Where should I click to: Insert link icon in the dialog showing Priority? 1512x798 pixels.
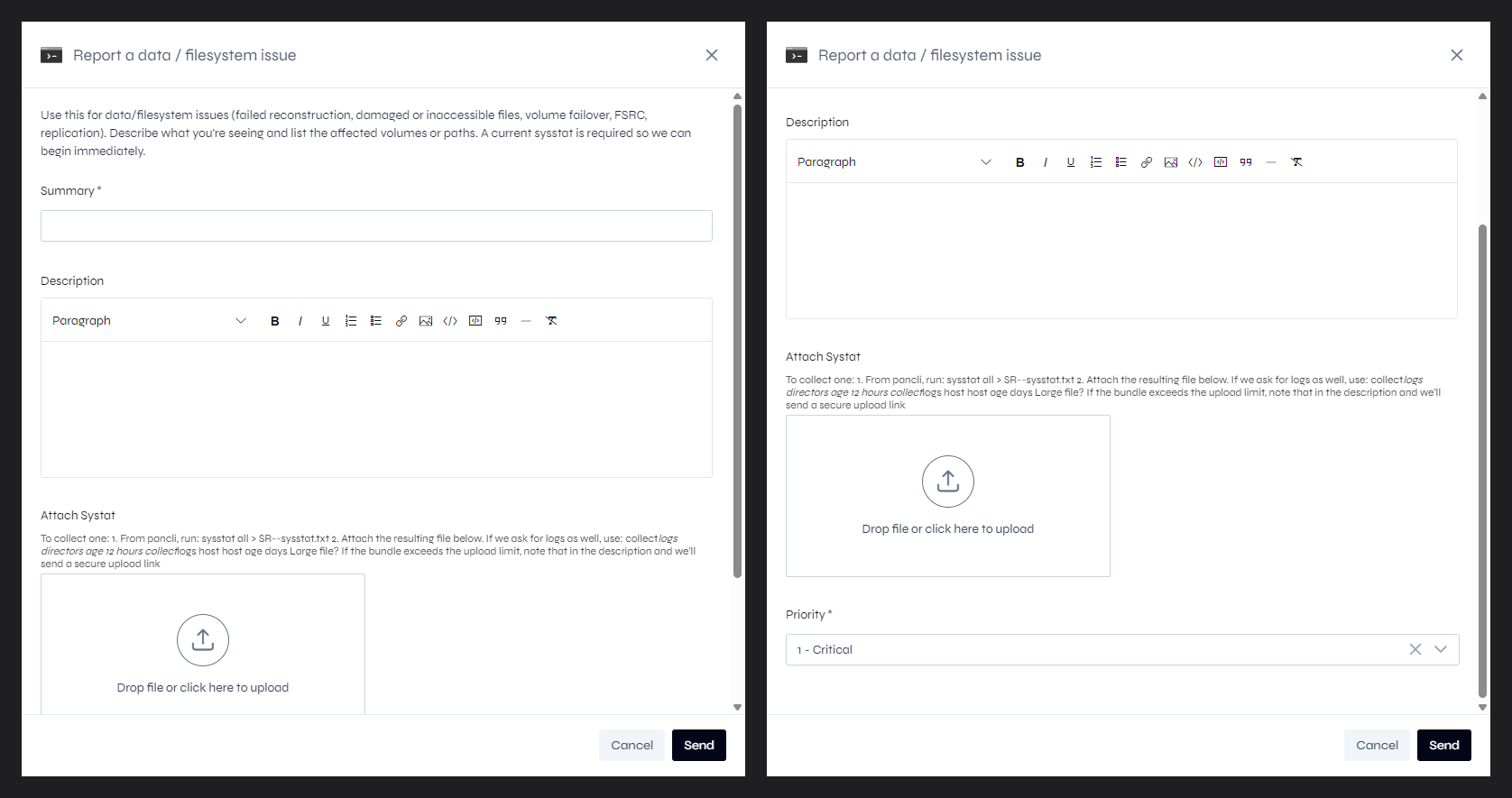(1147, 162)
